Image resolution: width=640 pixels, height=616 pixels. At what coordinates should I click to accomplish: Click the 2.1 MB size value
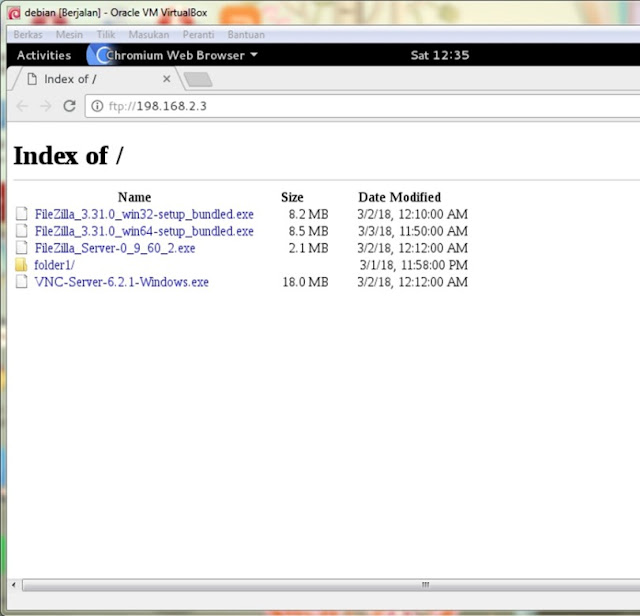click(x=308, y=248)
